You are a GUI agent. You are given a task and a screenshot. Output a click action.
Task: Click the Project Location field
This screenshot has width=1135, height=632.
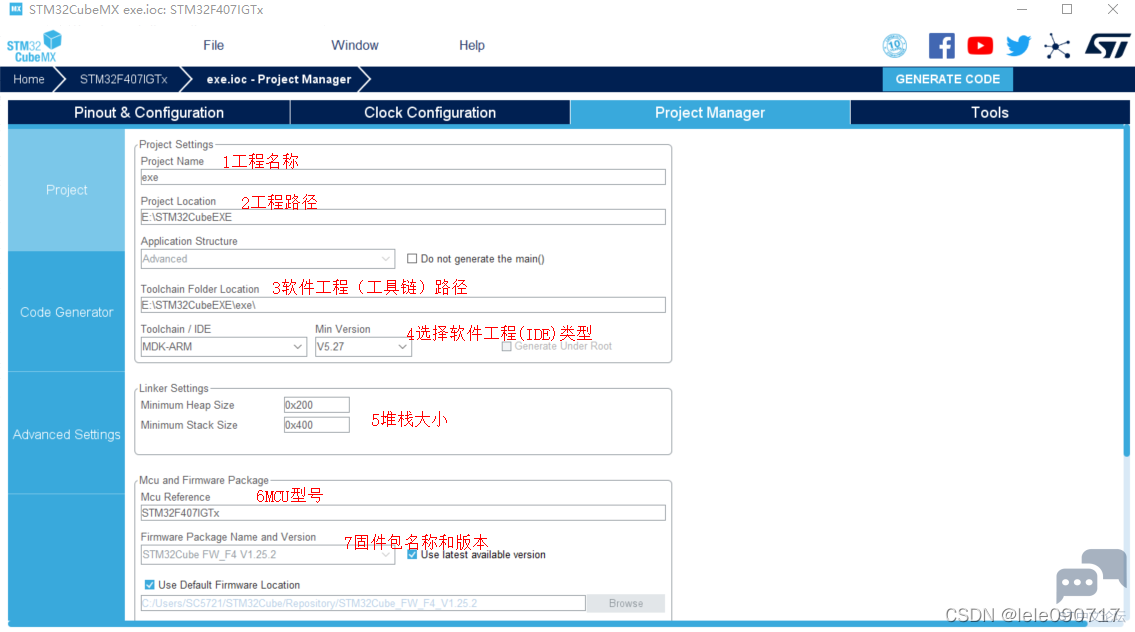pos(403,217)
